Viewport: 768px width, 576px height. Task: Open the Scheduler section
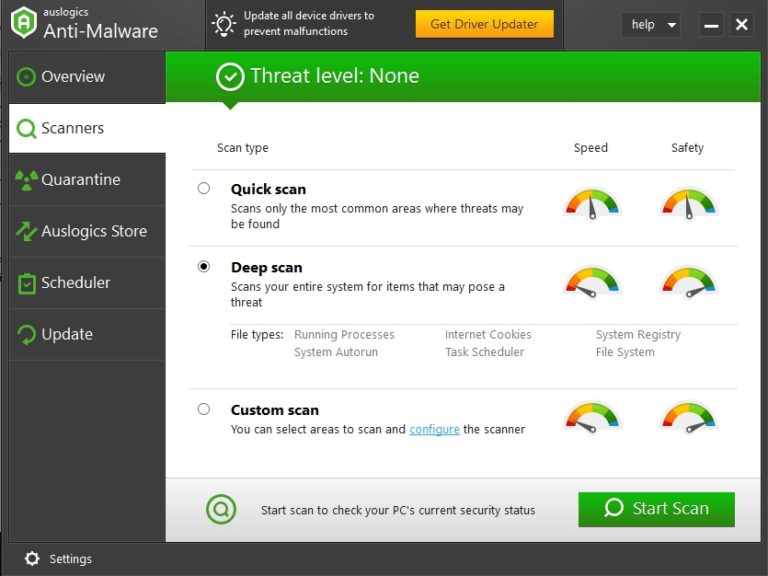[87, 283]
